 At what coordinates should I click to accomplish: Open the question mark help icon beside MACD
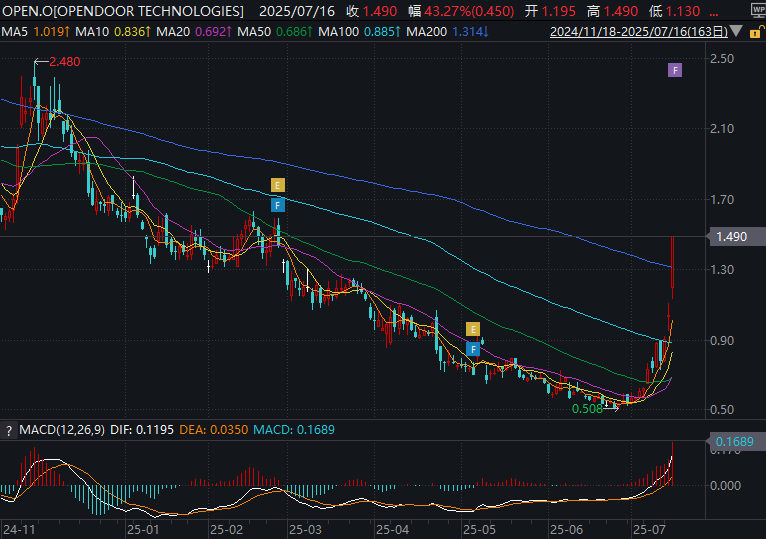[x=9, y=430]
